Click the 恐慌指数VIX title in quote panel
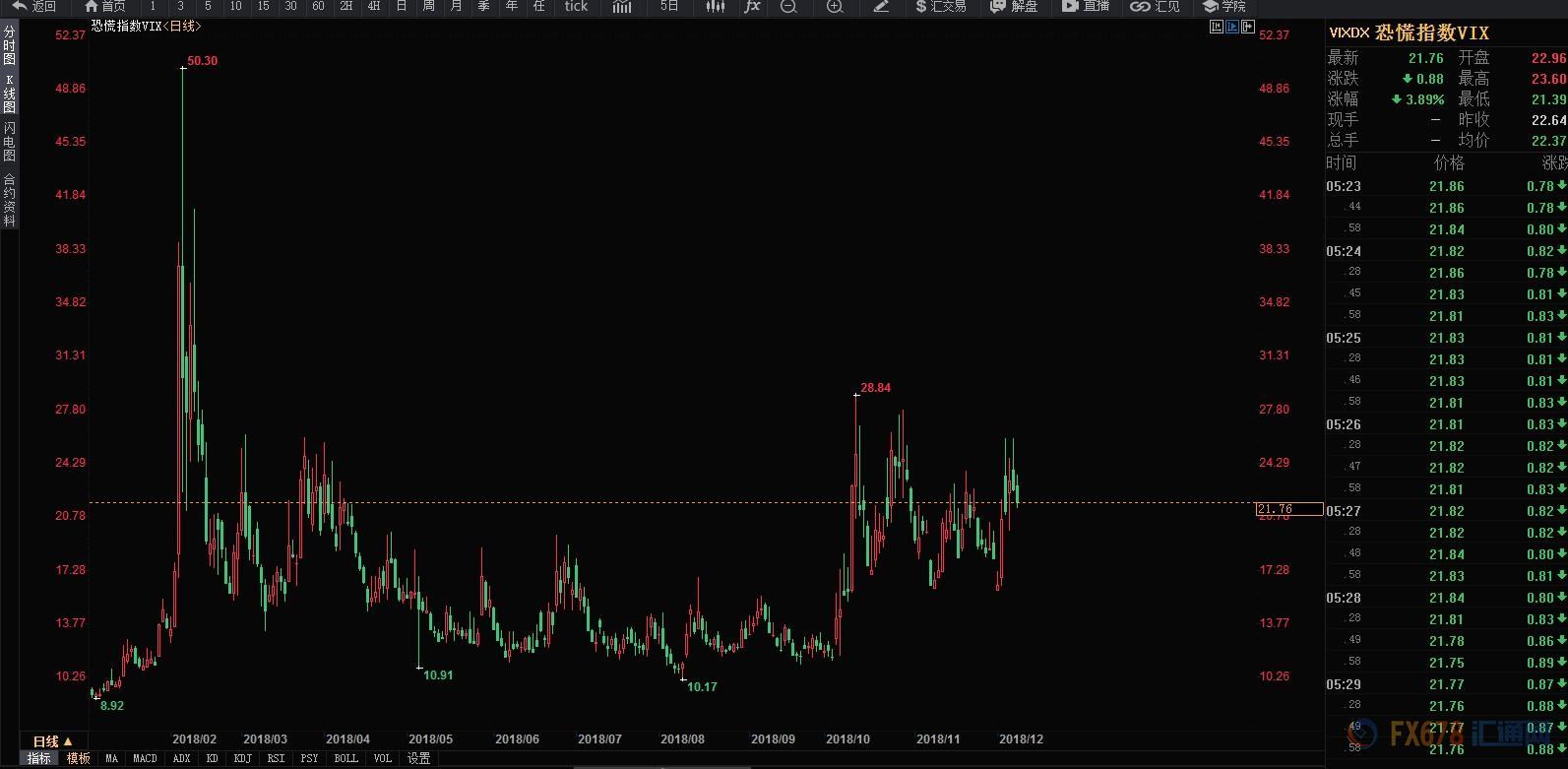The image size is (1568, 769). 1432,32
